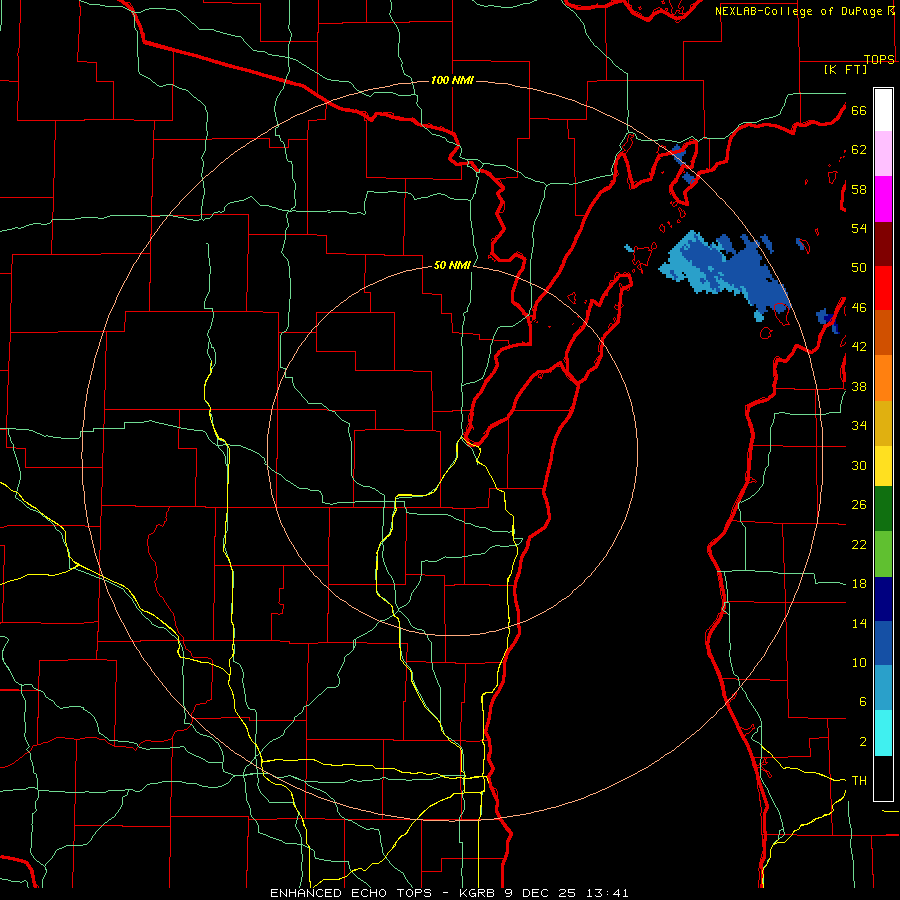Click the cyan legend swatch
The width and height of the screenshot is (900, 900).
[883, 733]
